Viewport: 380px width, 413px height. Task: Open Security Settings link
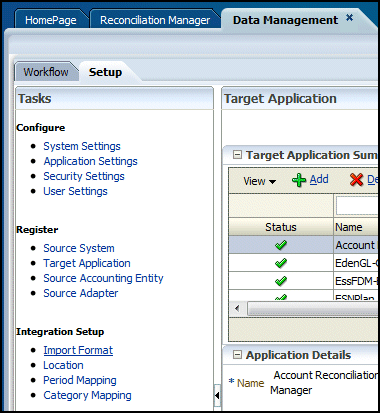84,176
